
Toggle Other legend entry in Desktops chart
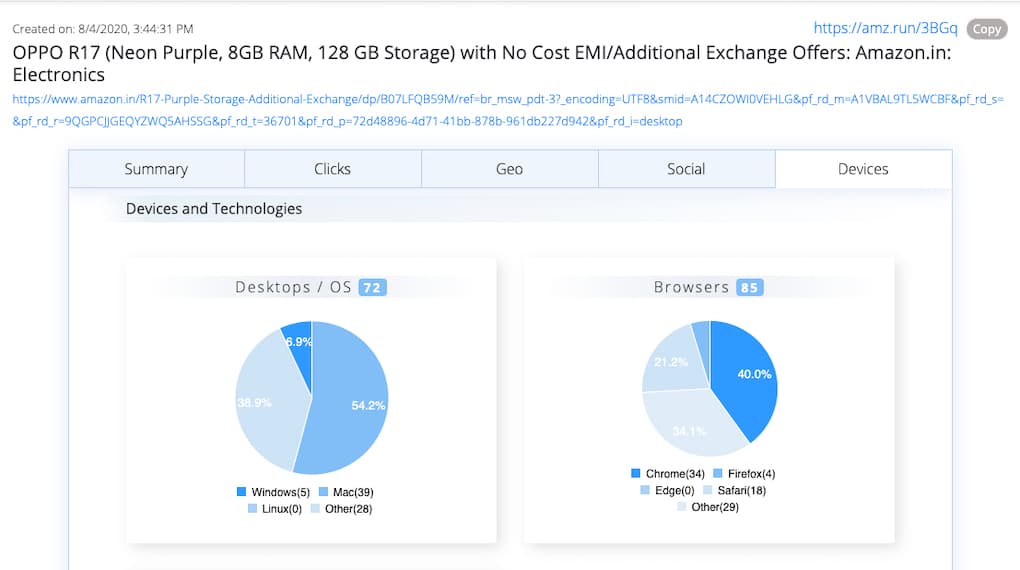pos(340,509)
